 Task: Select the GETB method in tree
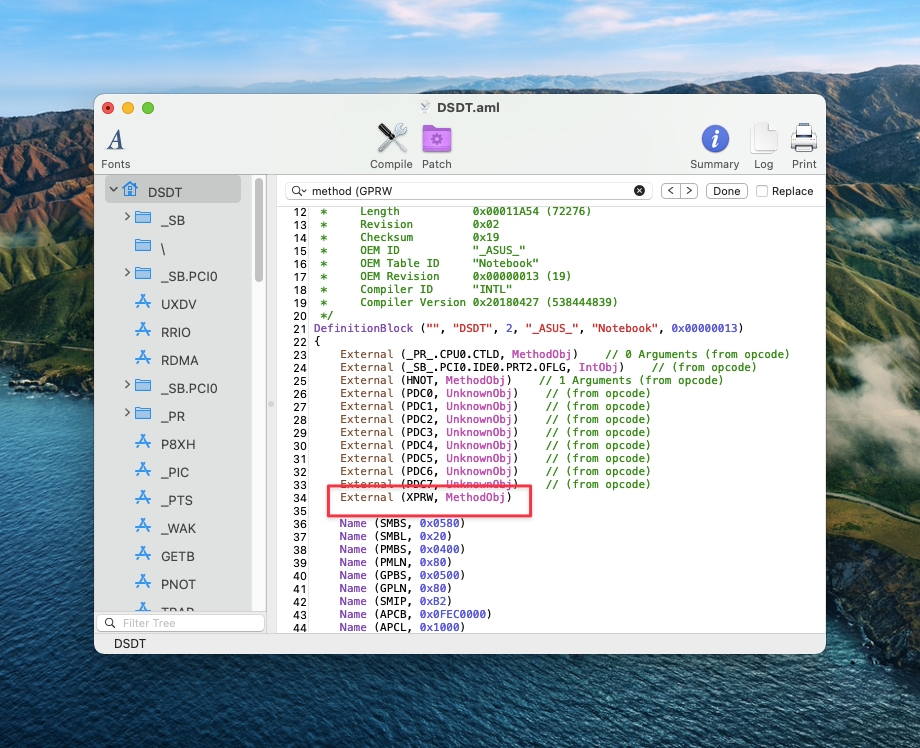[x=177, y=556]
